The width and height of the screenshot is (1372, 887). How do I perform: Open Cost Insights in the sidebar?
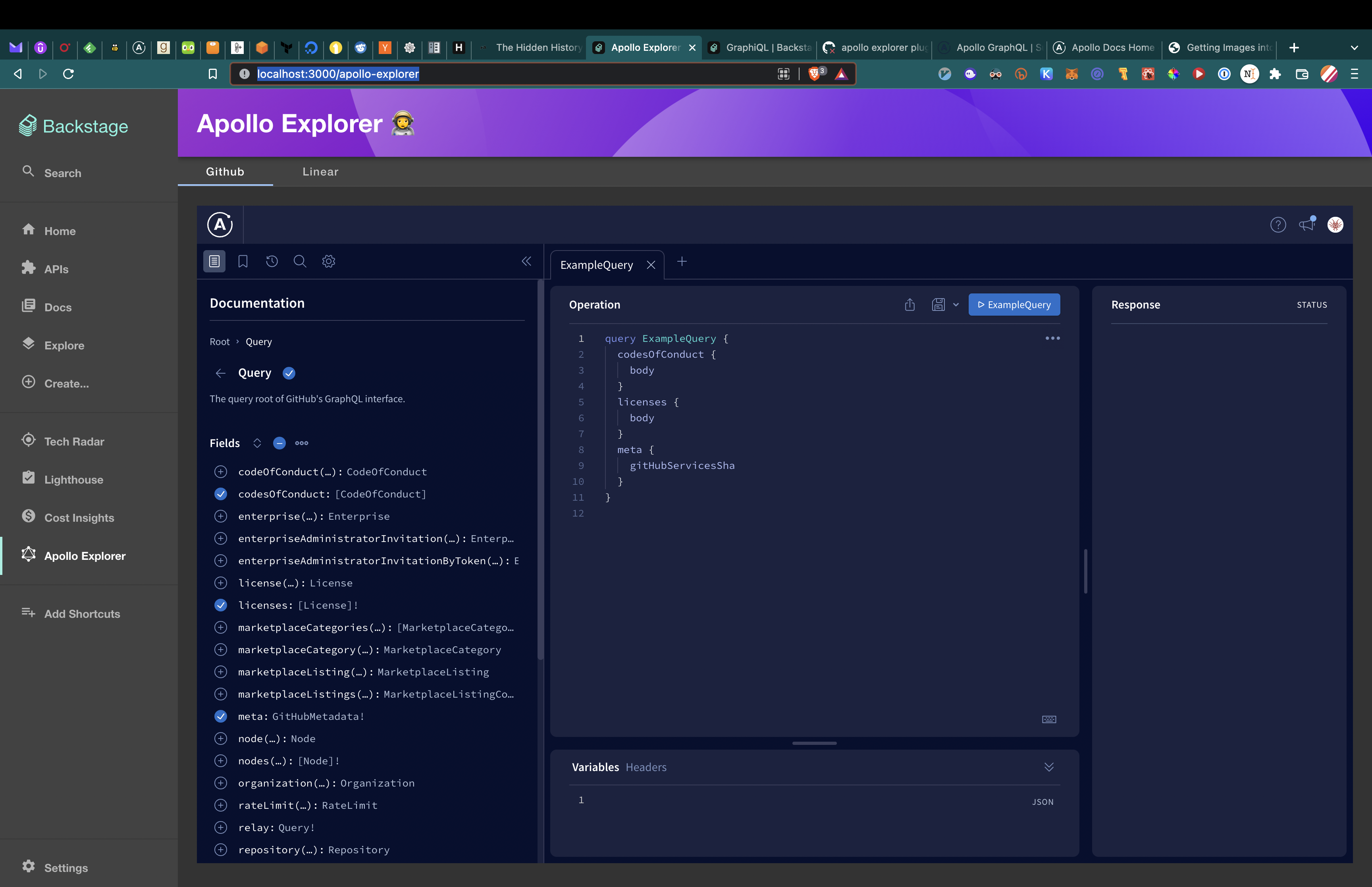tap(79, 518)
